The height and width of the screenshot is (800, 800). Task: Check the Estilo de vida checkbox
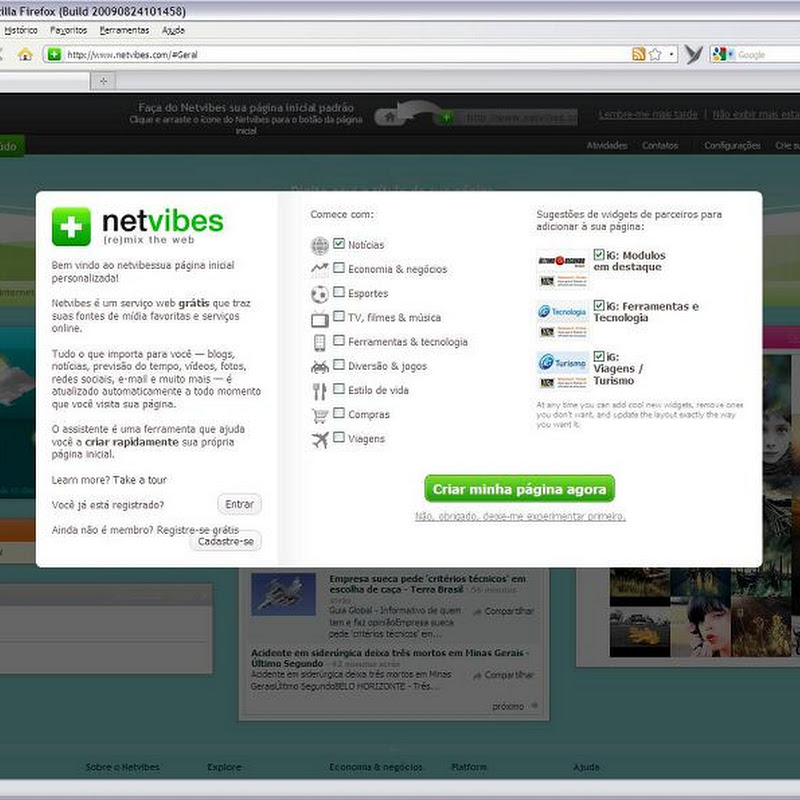339,389
